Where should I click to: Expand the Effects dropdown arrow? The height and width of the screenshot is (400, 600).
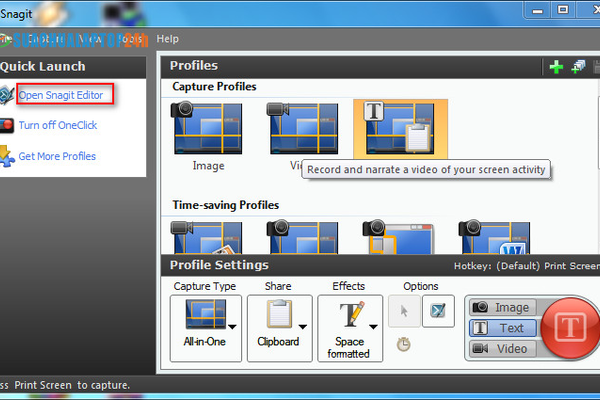coord(373,327)
